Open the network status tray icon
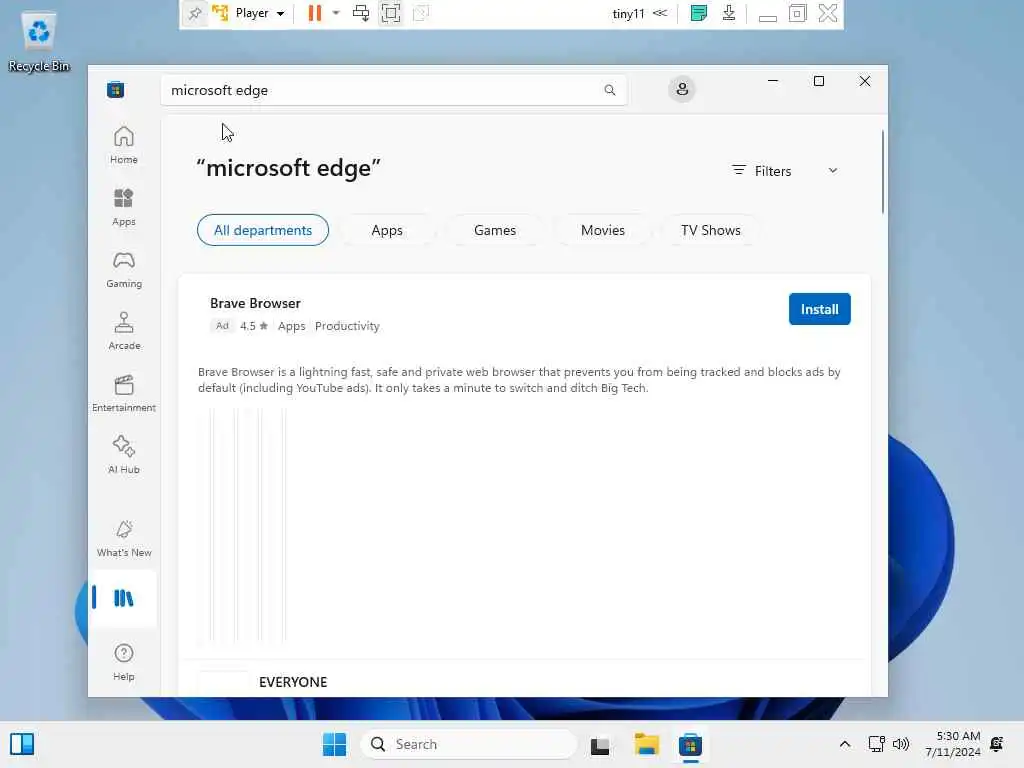The width and height of the screenshot is (1024, 768). tap(876, 744)
